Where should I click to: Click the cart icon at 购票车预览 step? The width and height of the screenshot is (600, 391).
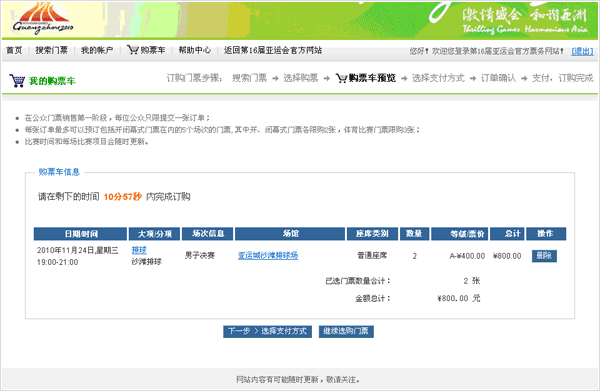341,78
